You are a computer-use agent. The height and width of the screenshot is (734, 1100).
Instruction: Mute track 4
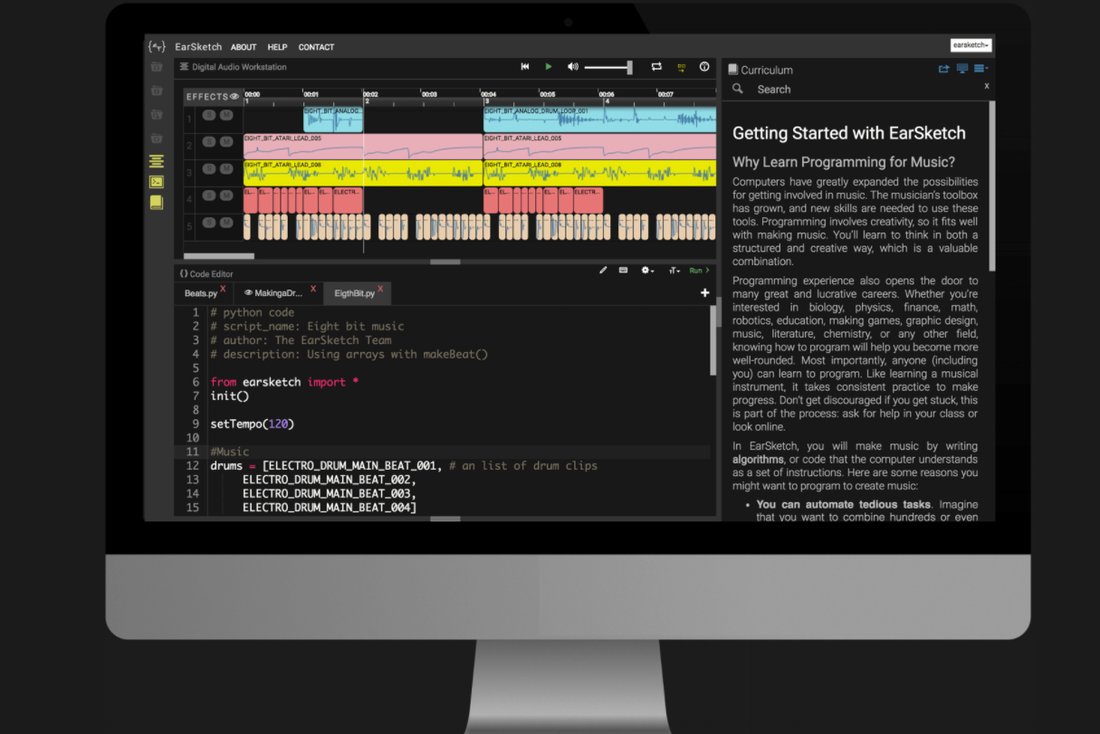click(226, 196)
